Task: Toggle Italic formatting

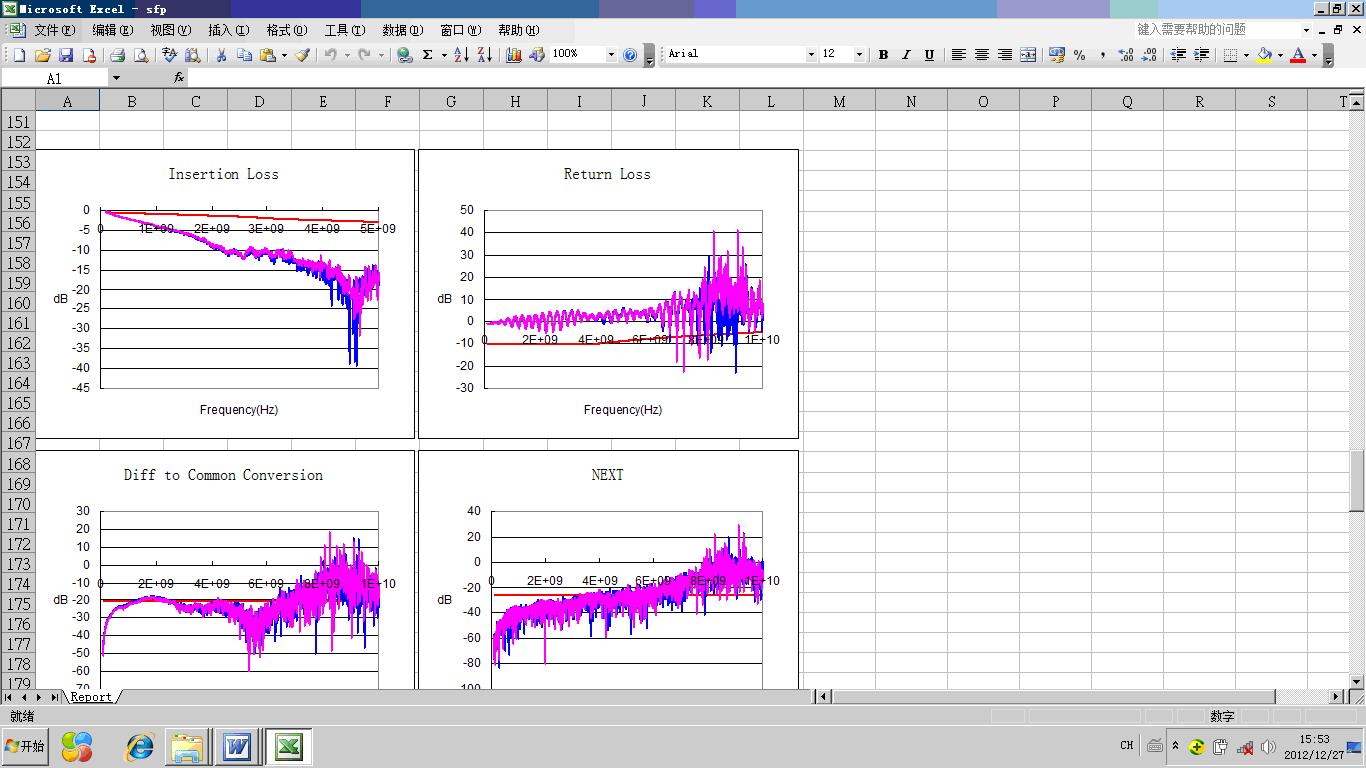Action: (906, 55)
